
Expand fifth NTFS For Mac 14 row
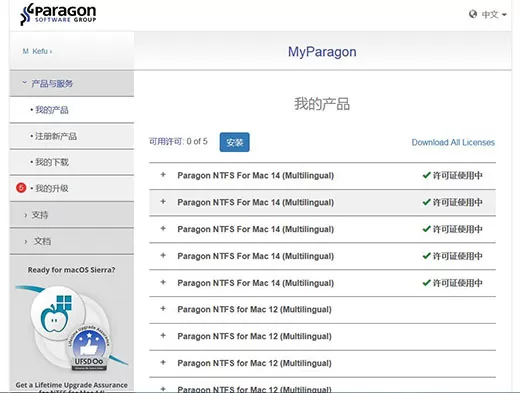point(163,282)
